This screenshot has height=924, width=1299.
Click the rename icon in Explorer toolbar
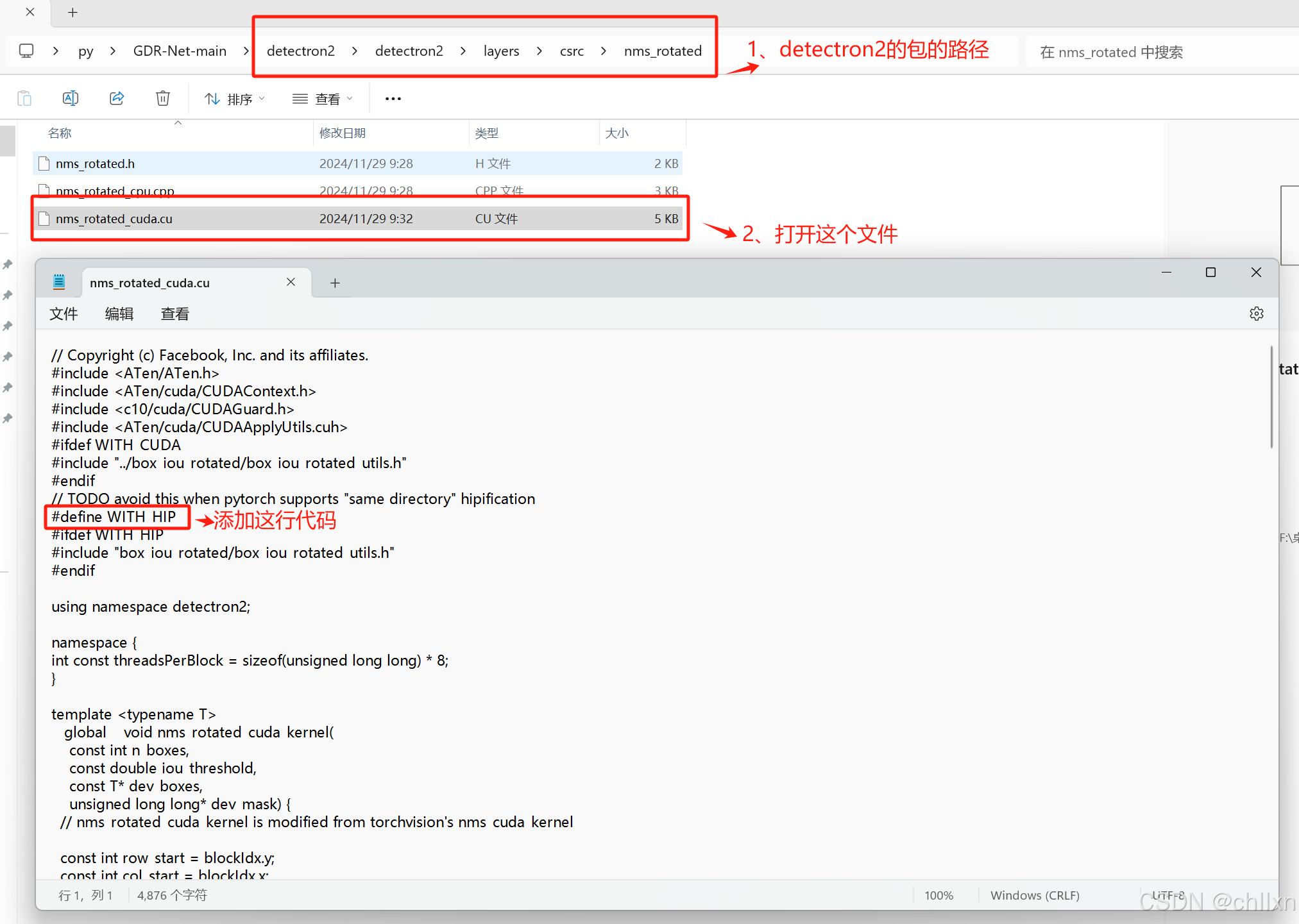coord(71,98)
